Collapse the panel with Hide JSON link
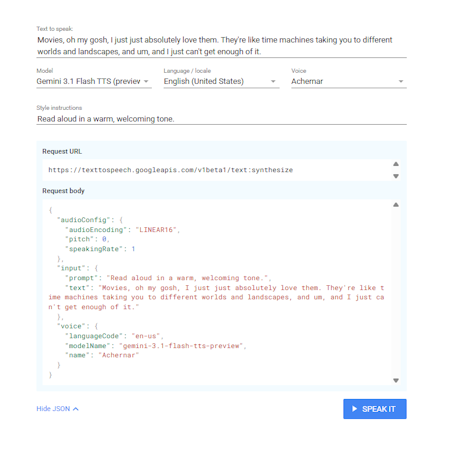Viewport: 451px width, 450px height. click(57, 409)
